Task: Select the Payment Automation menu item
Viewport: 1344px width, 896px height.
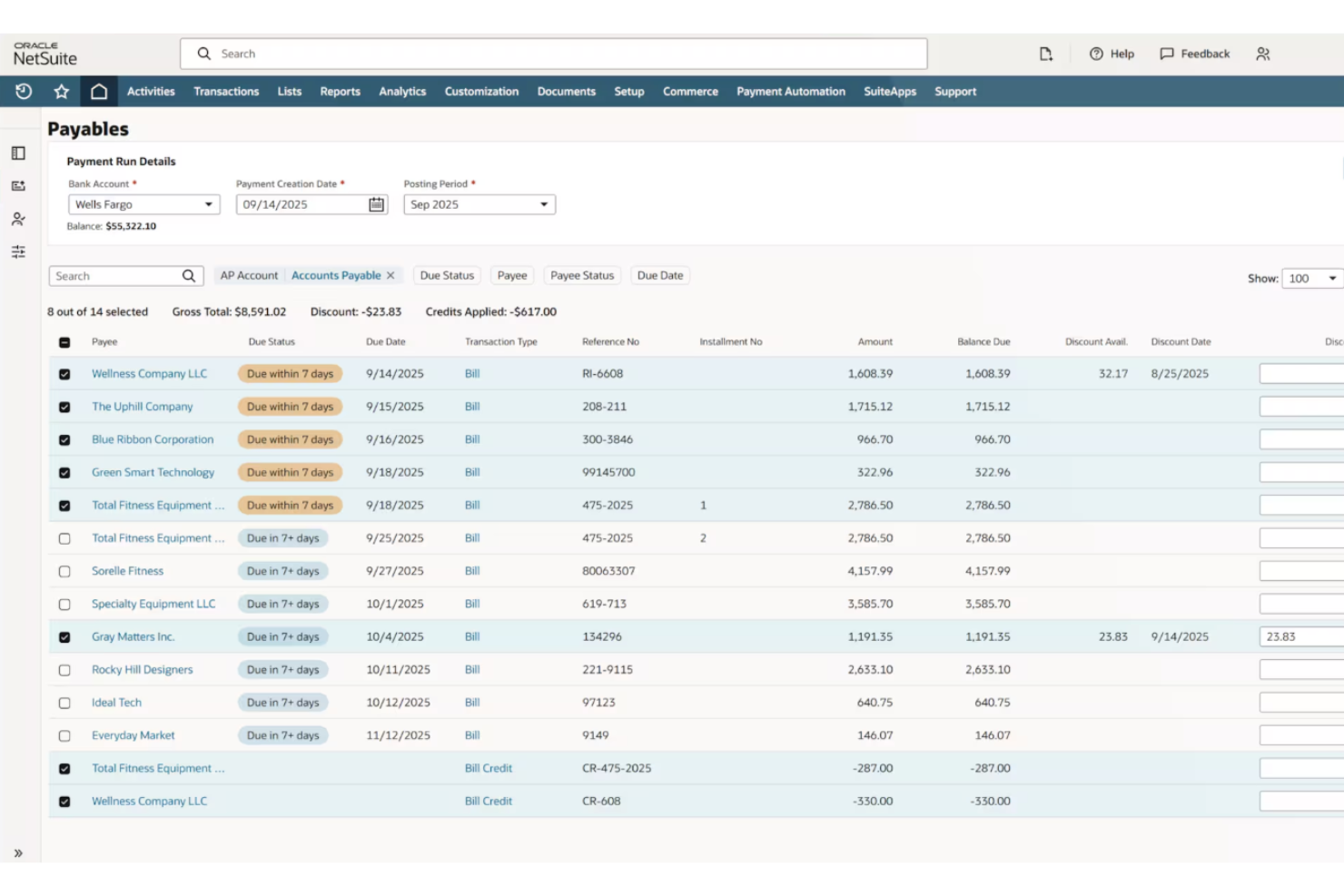Action: pyautogui.click(x=790, y=91)
